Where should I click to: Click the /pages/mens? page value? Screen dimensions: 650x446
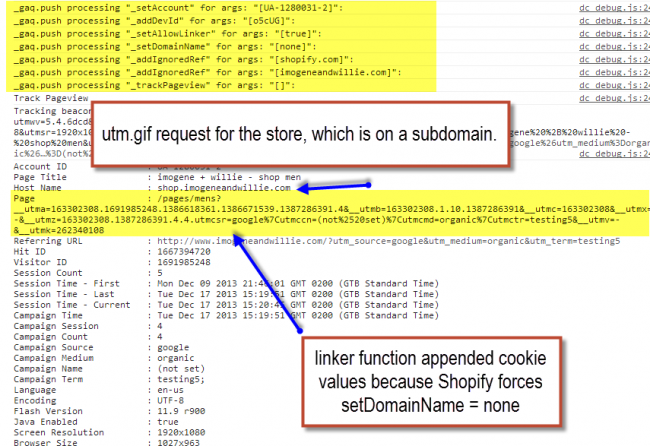[189, 199]
